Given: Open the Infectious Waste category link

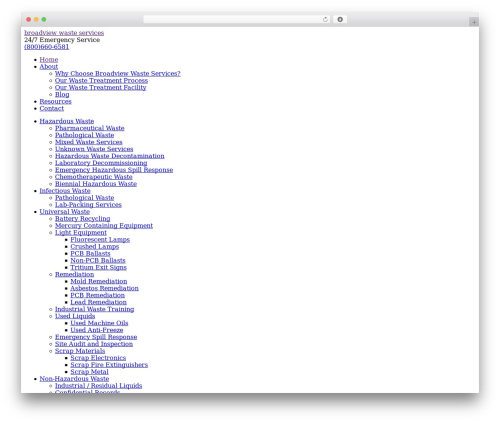Looking at the screenshot, I should coord(65,191).
